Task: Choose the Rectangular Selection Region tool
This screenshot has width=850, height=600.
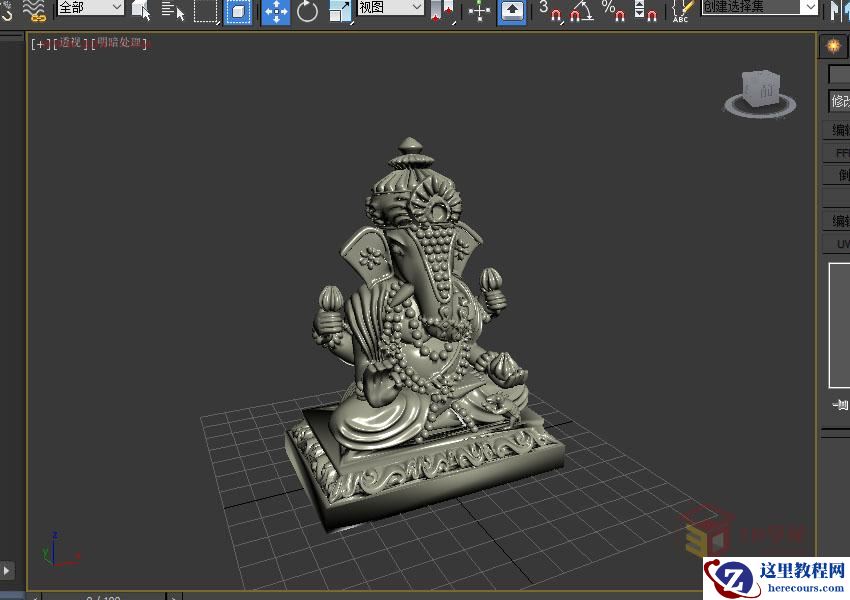Action: pyautogui.click(x=206, y=12)
